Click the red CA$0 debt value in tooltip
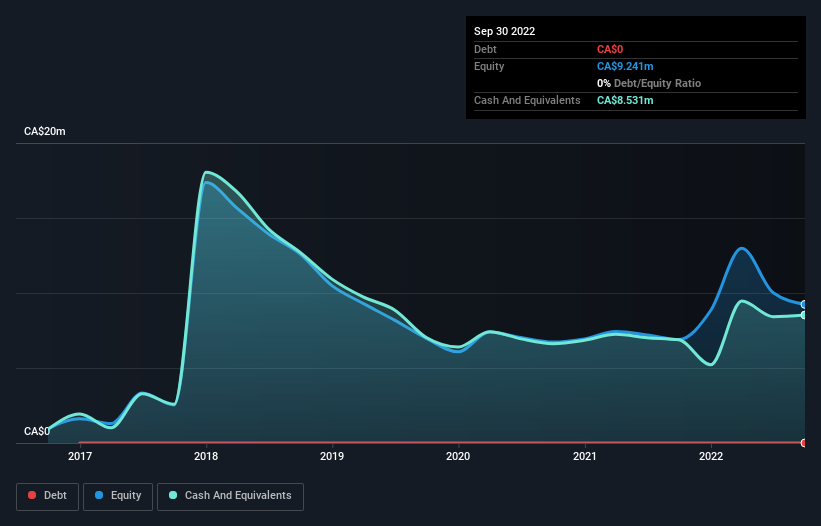Screen dimensions: 821x526 click(610, 49)
